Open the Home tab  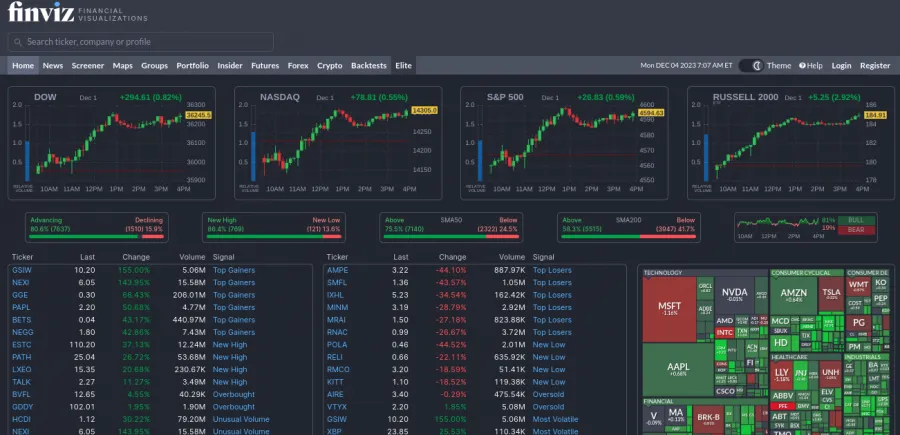coord(23,65)
